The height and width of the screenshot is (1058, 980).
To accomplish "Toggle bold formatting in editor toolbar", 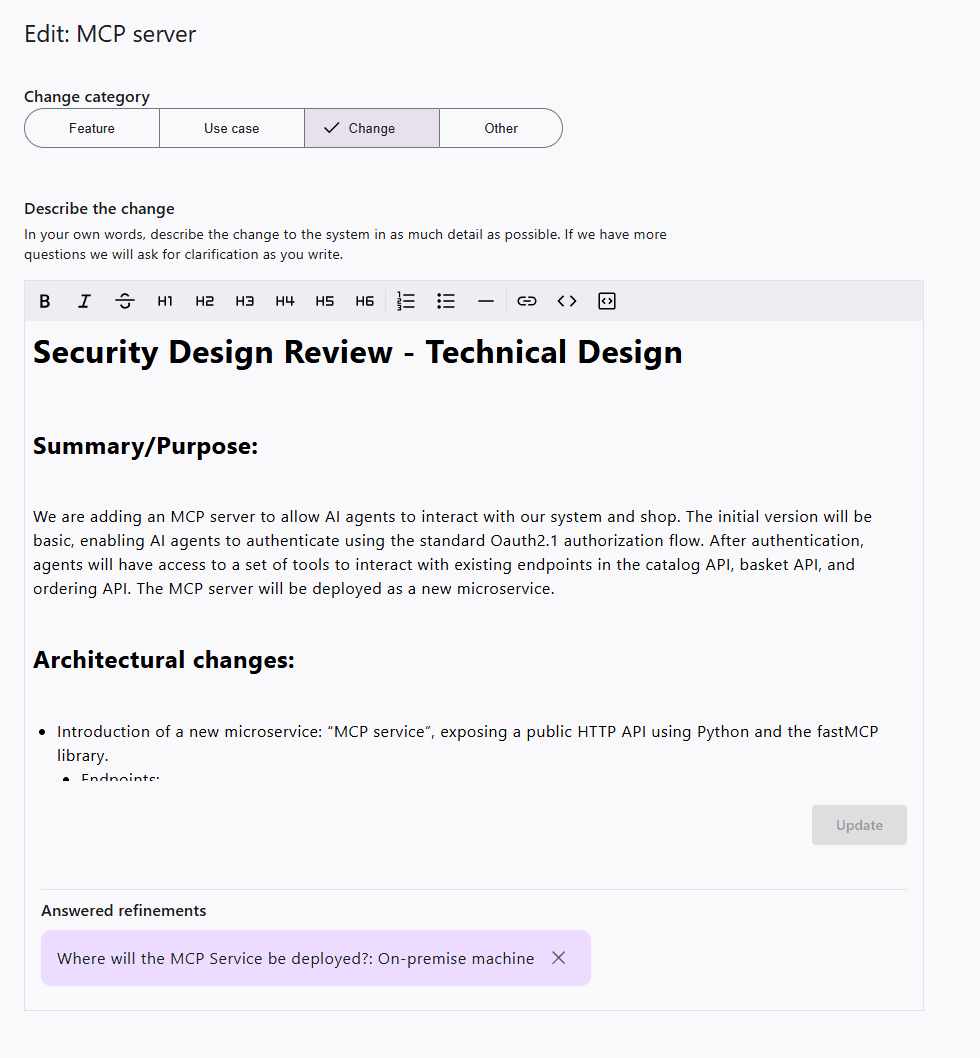I will click(x=45, y=301).
